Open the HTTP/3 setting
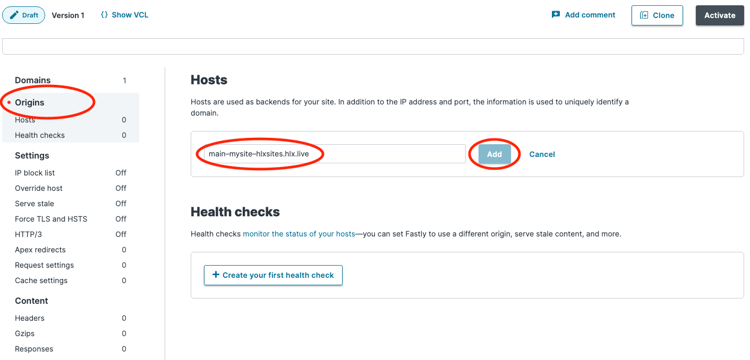Image resolution: width=750 pixels, height=360 pixels. [71, 234]
